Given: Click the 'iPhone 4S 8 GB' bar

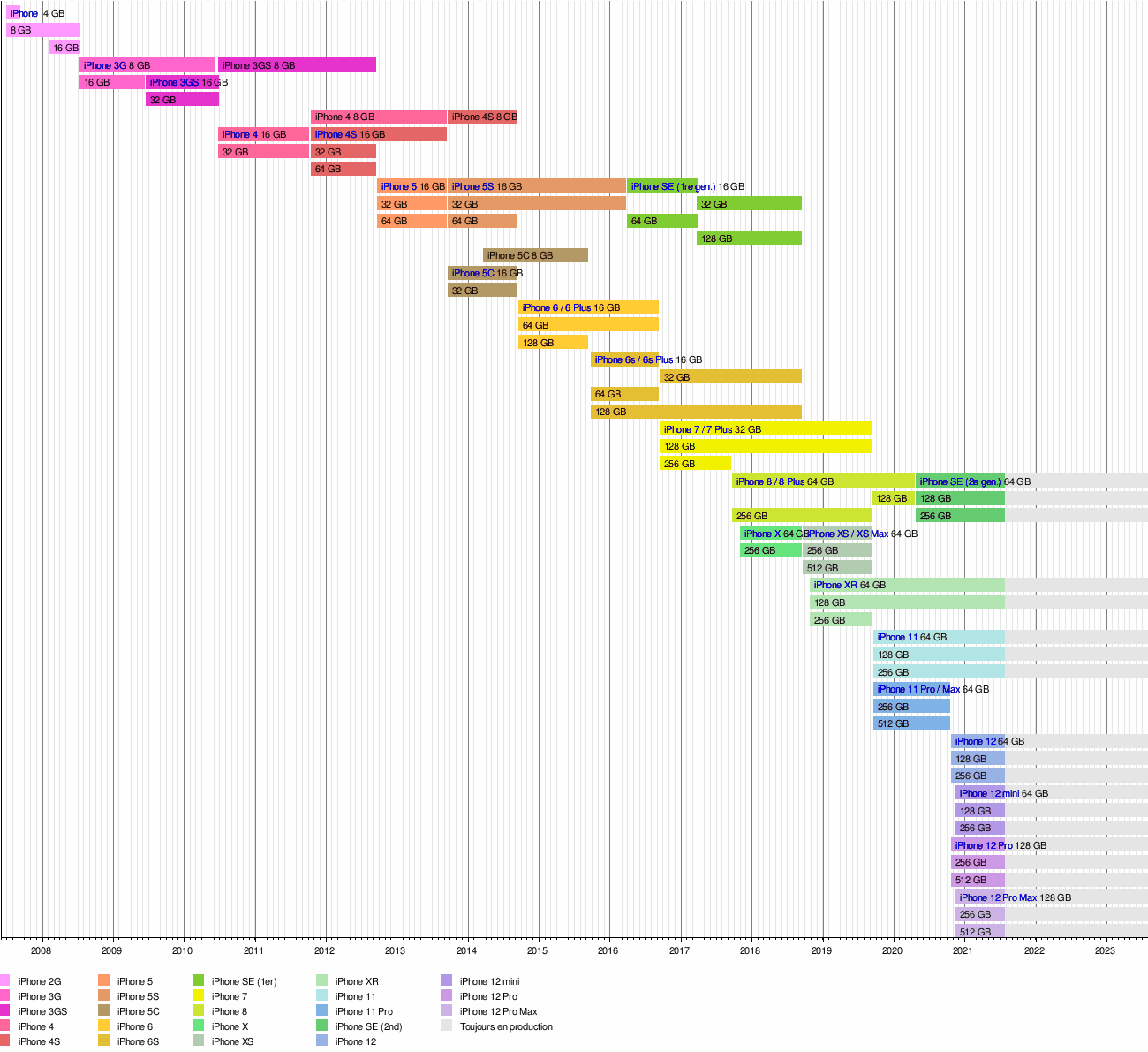Looking at the screenshot, I should [x=482, y=117].
